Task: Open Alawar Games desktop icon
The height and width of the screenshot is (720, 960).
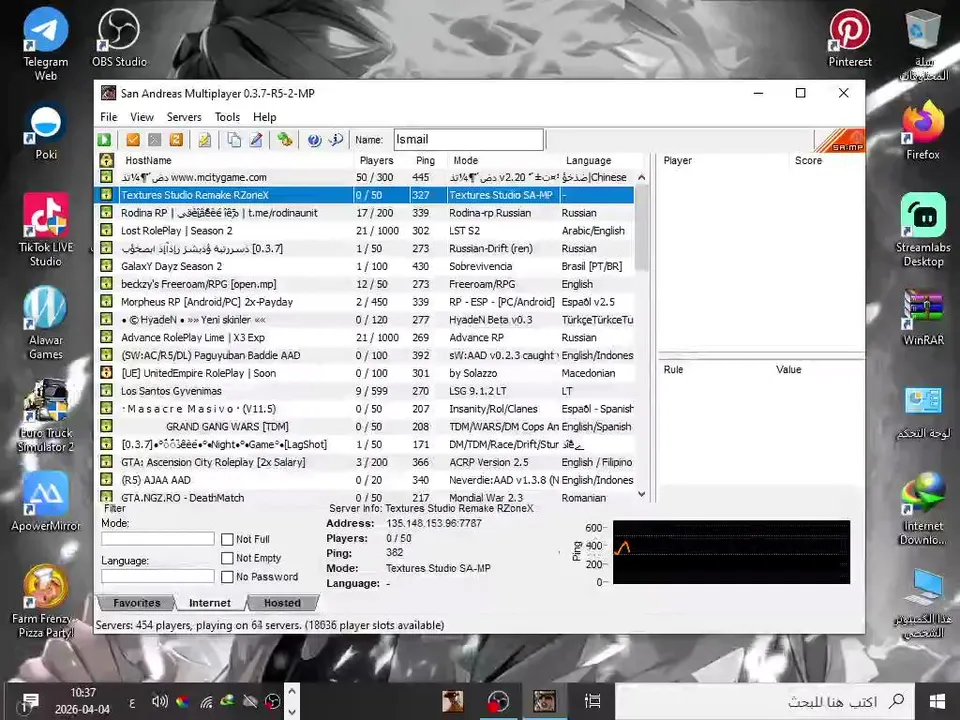Action: (45, 323)
